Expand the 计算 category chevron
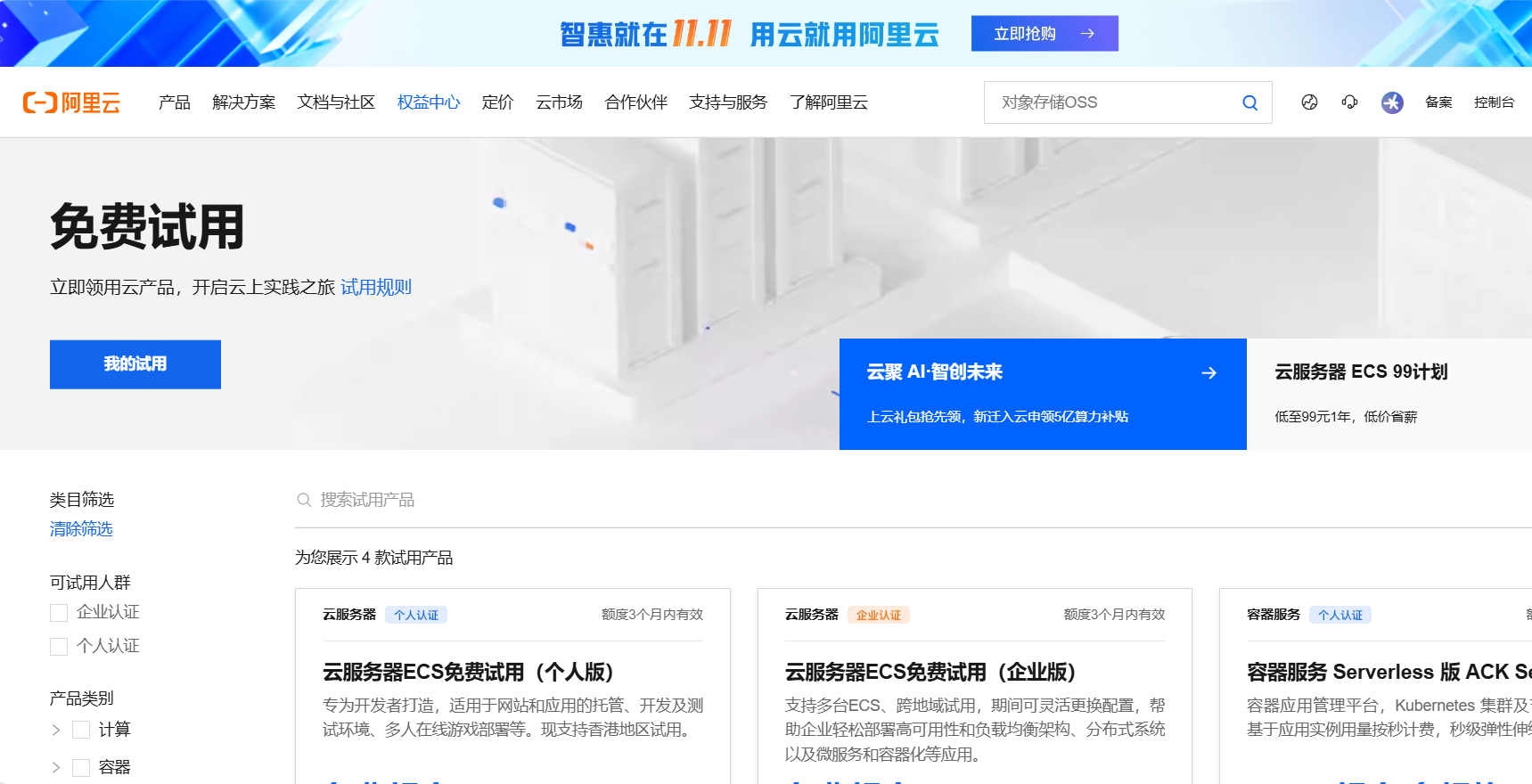 tap(56, 730)
